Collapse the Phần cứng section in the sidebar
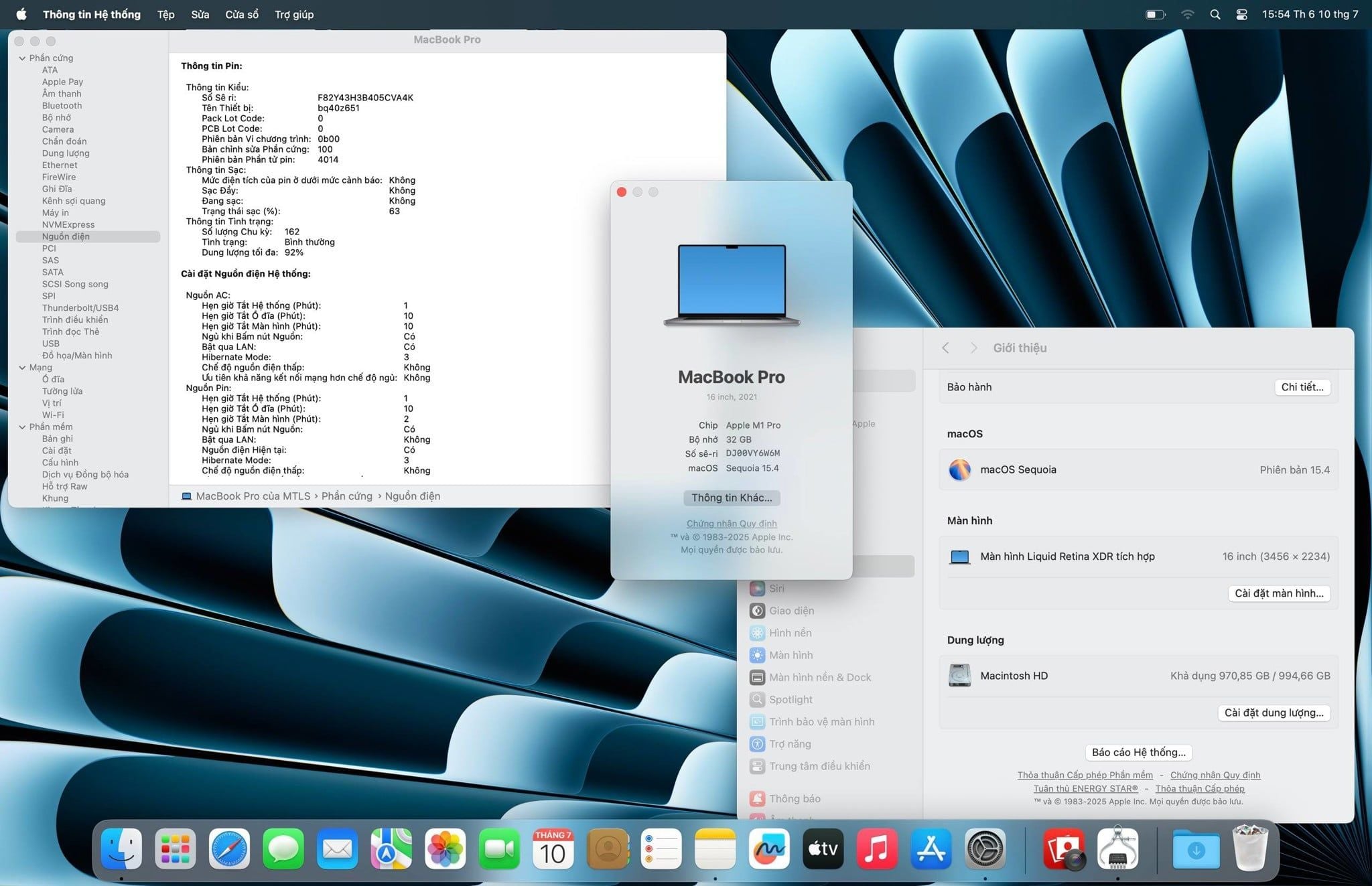Image resolution: width=1372 pixels, height=886 pixels. tap(22, 58)
